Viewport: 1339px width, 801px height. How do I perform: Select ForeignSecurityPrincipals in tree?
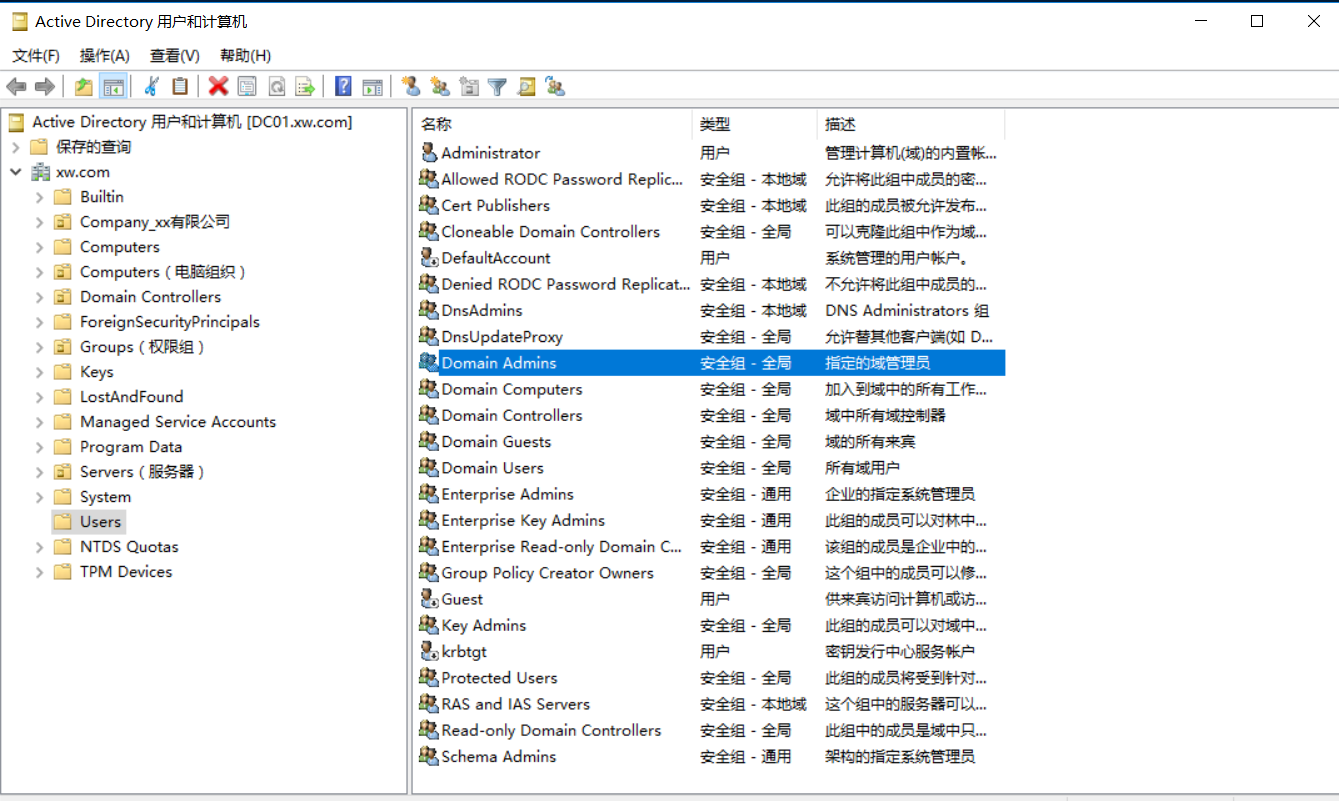pos(170,322)
